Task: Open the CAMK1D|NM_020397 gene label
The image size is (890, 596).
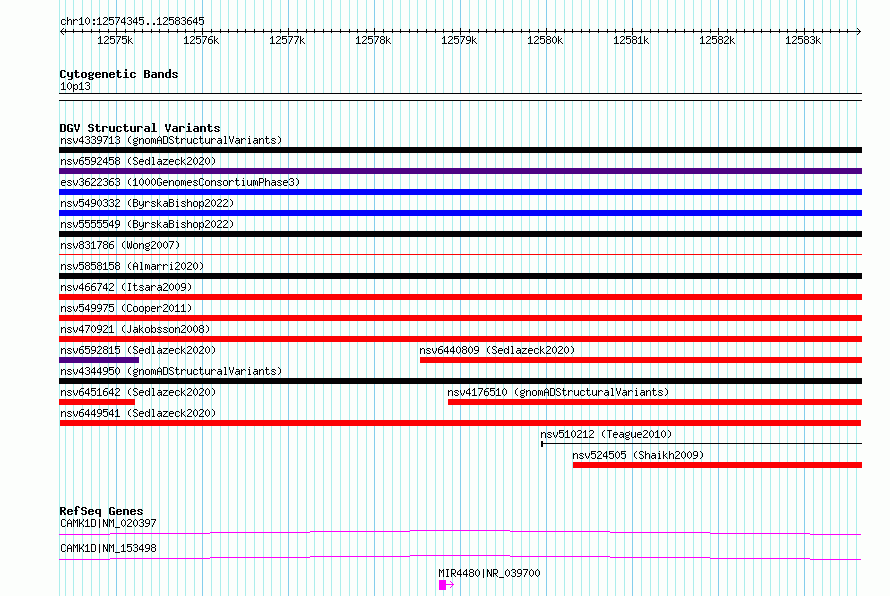Action: [108, 523]
